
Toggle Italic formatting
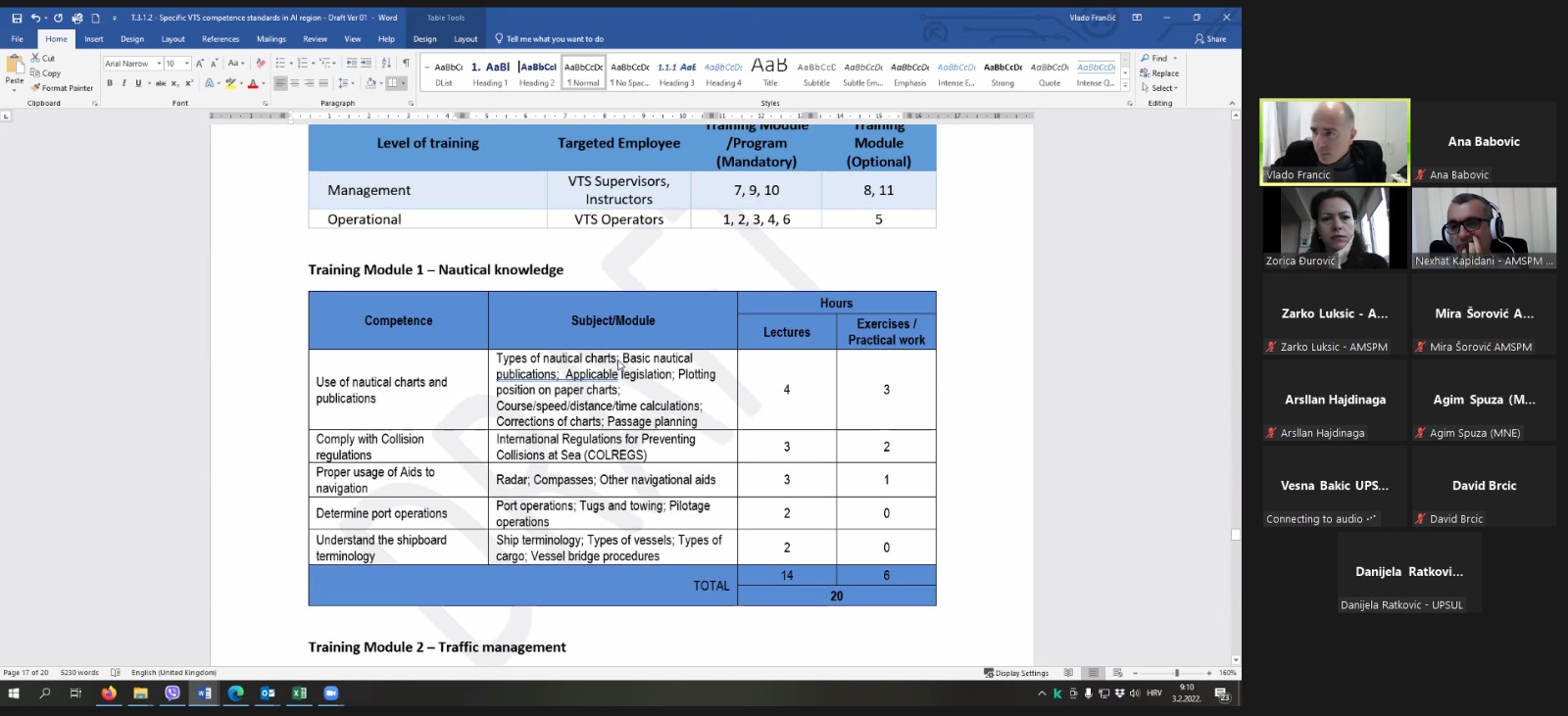(x=123, y=83)
